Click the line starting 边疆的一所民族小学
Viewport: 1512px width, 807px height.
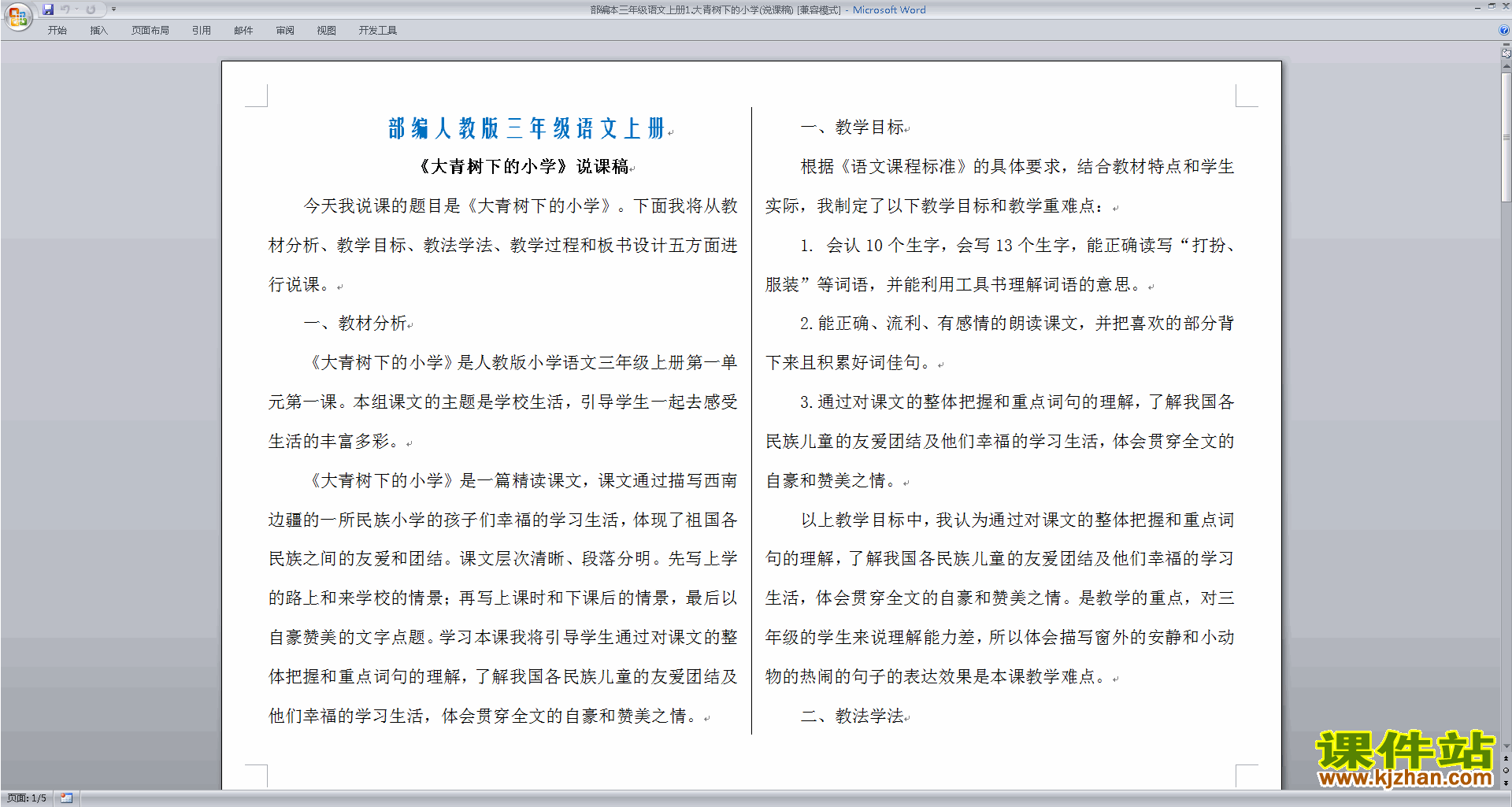(x=503, y=520)
